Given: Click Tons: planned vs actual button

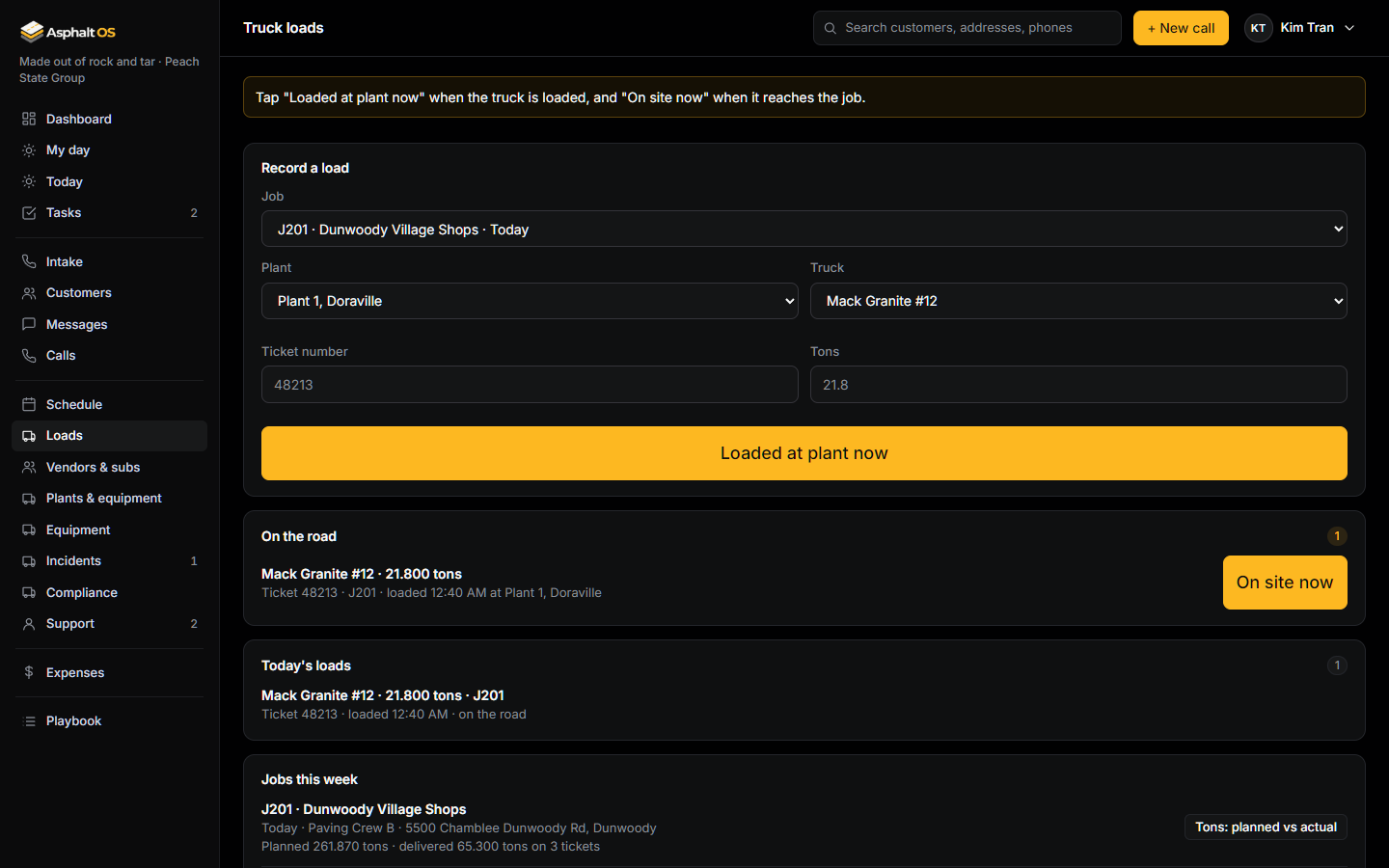Looking at the screenshot, I should 1266,827.
